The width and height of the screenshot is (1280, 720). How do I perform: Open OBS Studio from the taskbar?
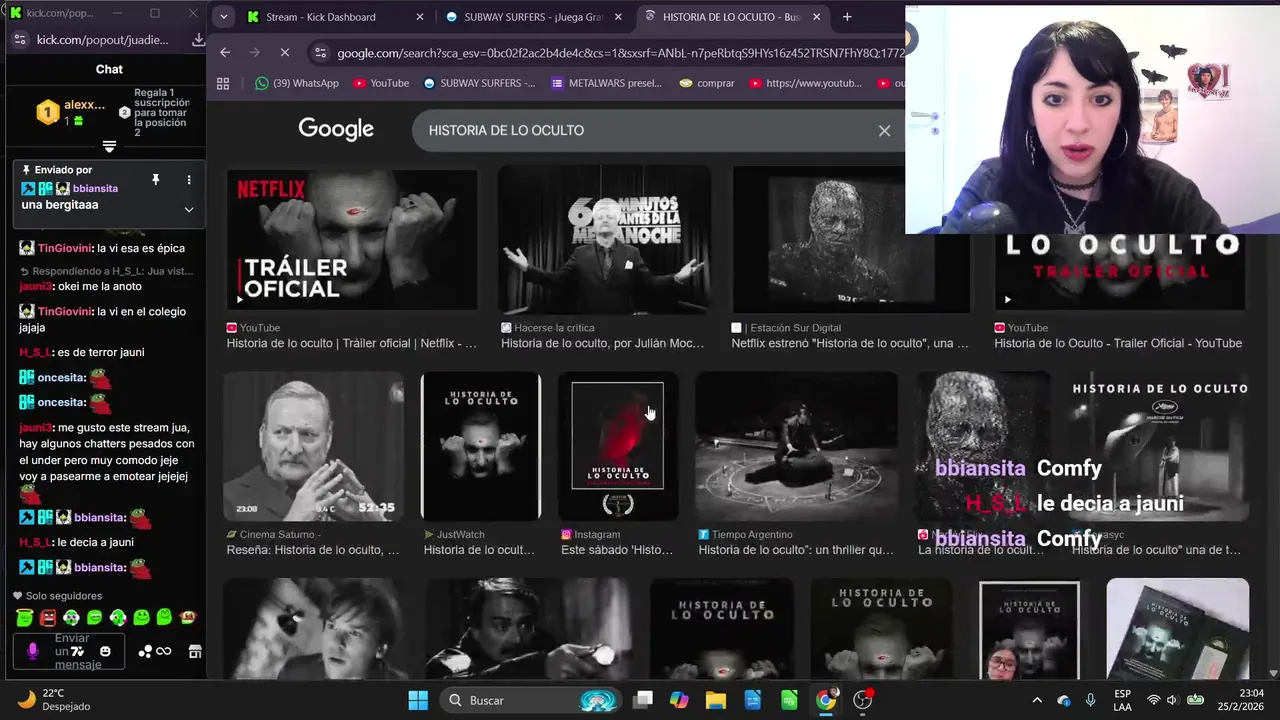(863, 700)
